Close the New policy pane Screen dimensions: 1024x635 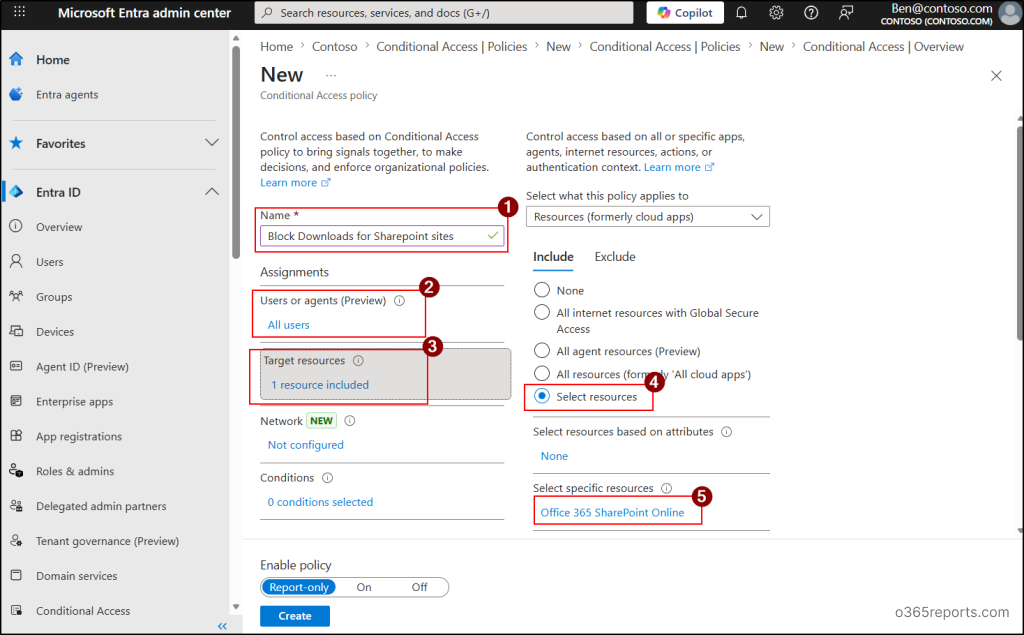[996, 76]
